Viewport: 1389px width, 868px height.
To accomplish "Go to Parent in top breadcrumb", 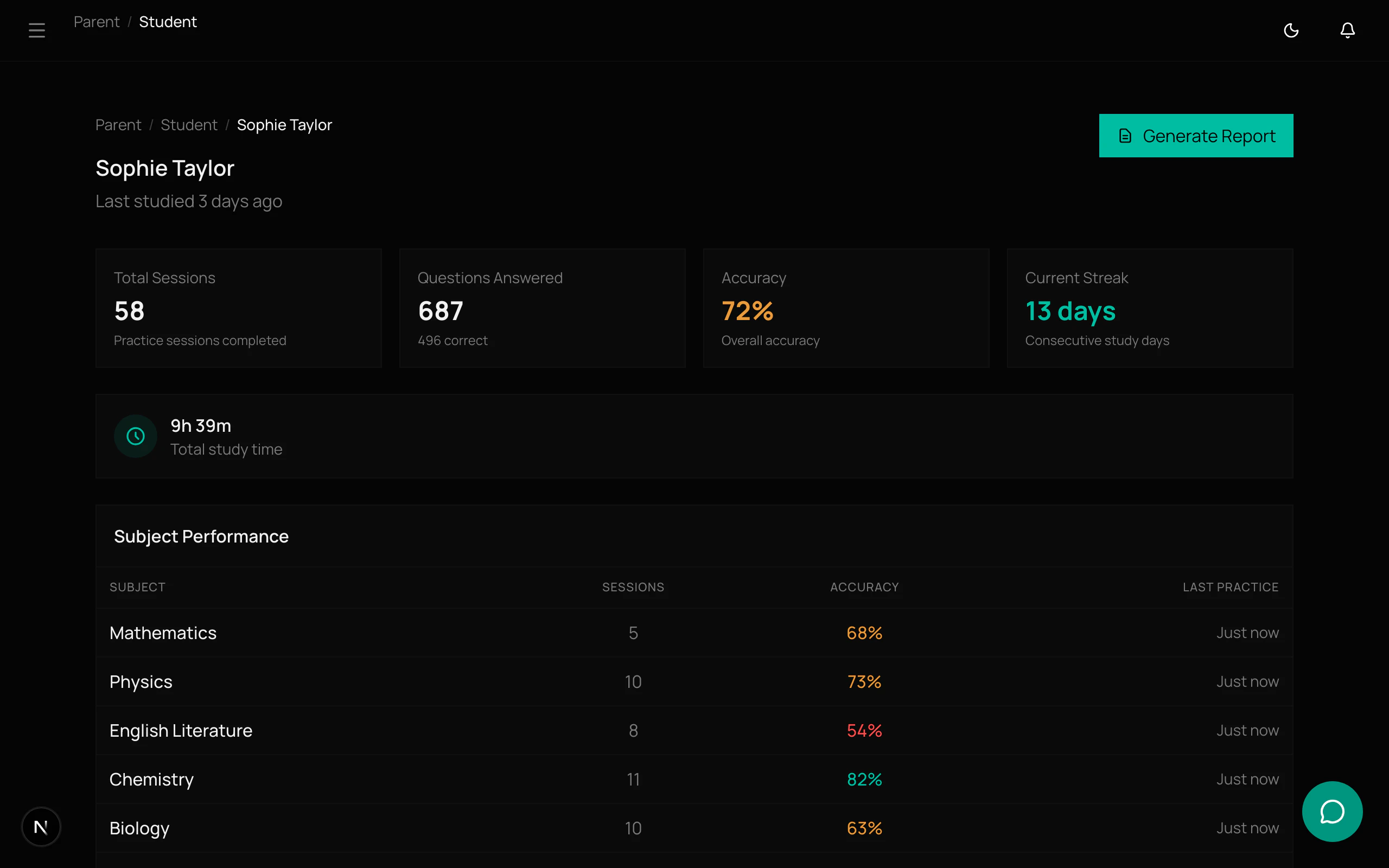I will pyautogui.click(x=97, y=22).
